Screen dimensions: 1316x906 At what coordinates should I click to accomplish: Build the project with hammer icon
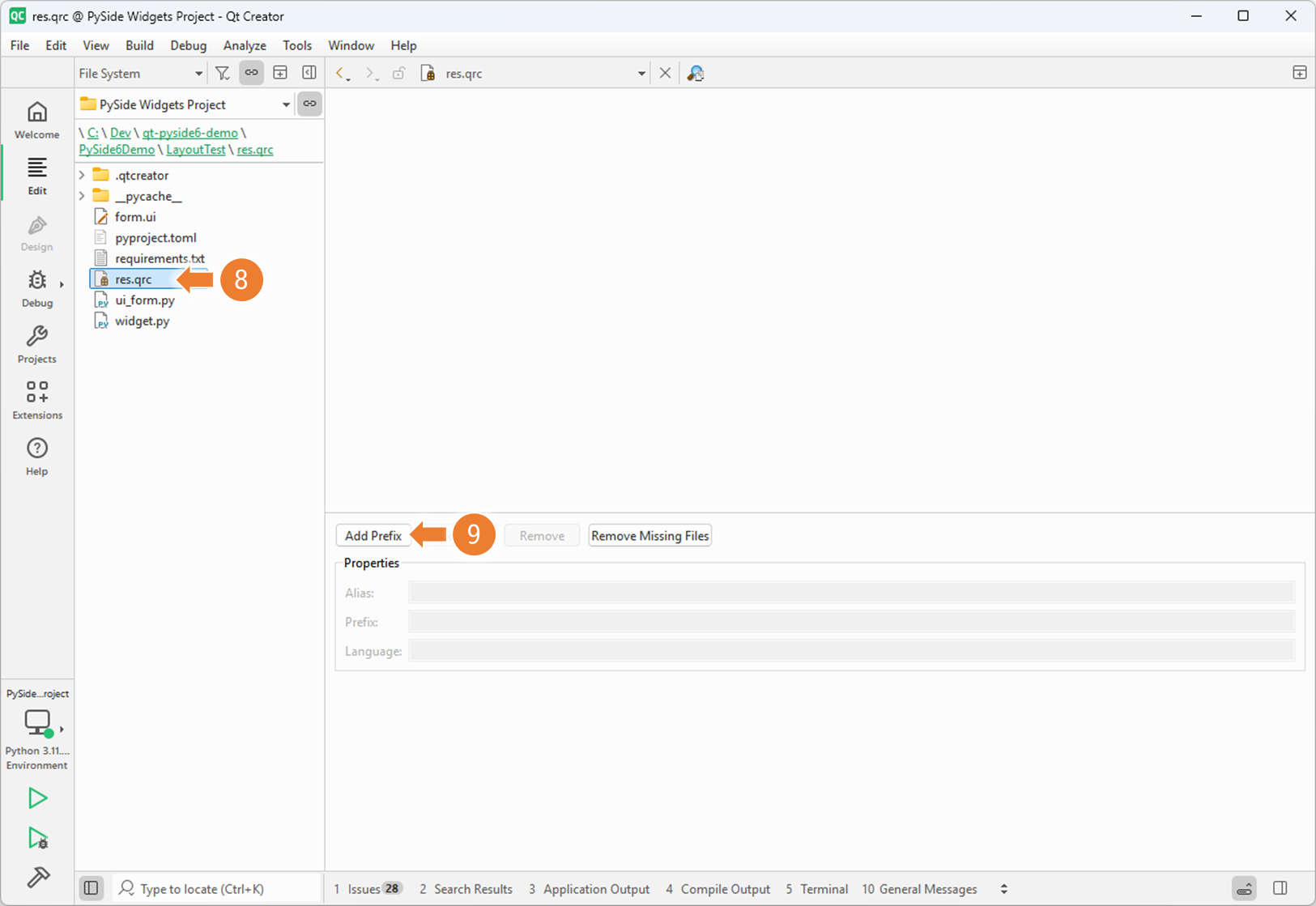[37, 877]
